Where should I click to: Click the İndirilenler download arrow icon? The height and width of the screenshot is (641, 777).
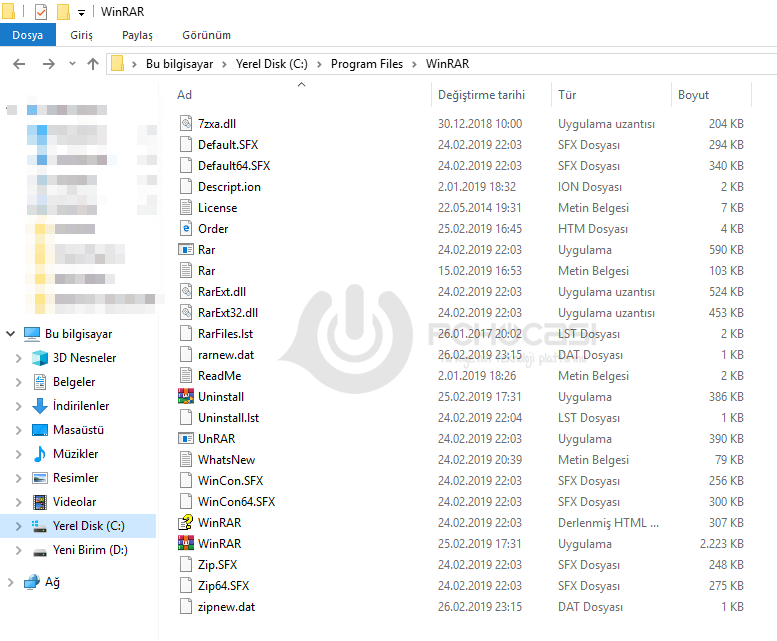(40, 406)
